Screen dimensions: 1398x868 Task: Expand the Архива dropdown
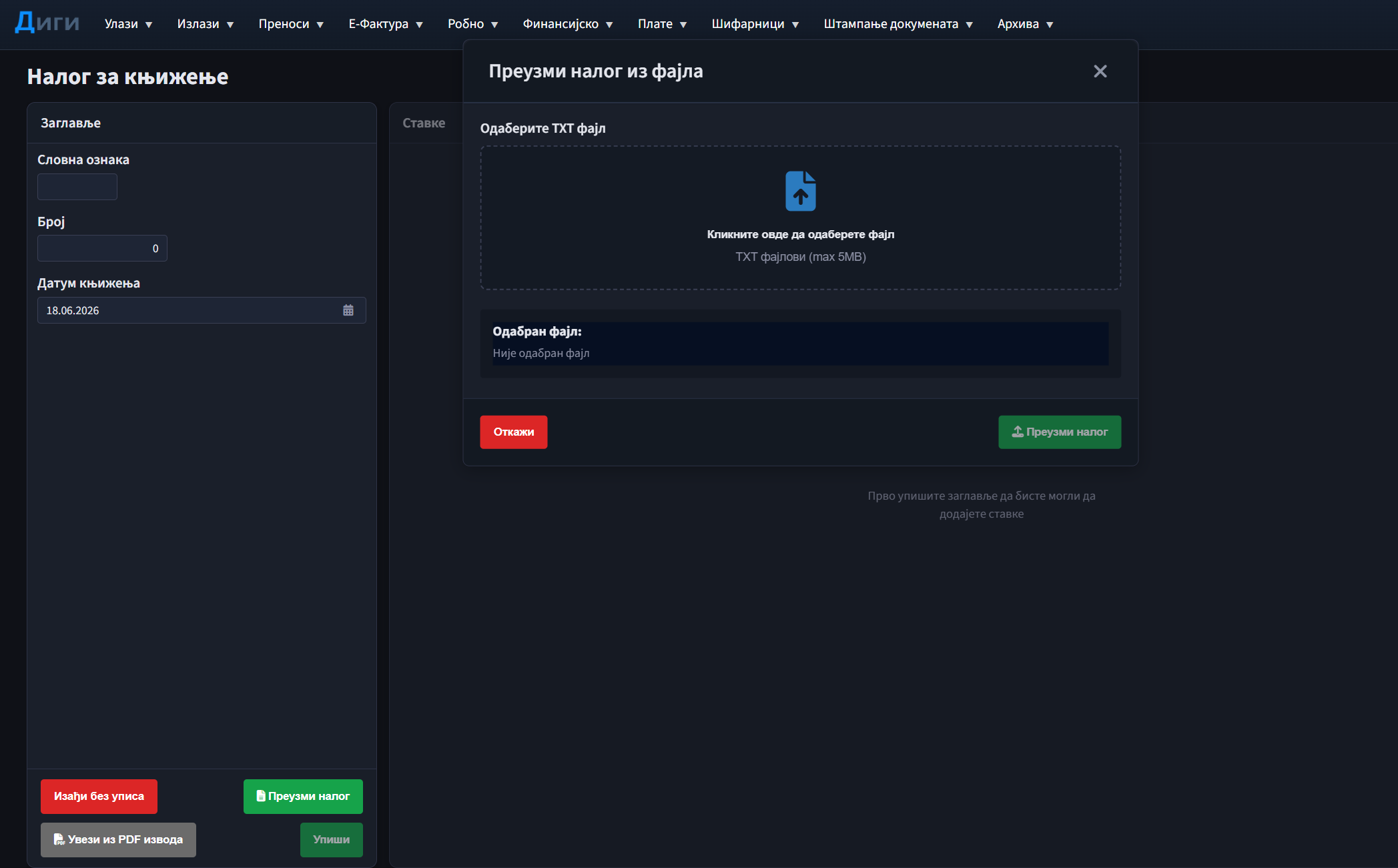(1025, 24)
